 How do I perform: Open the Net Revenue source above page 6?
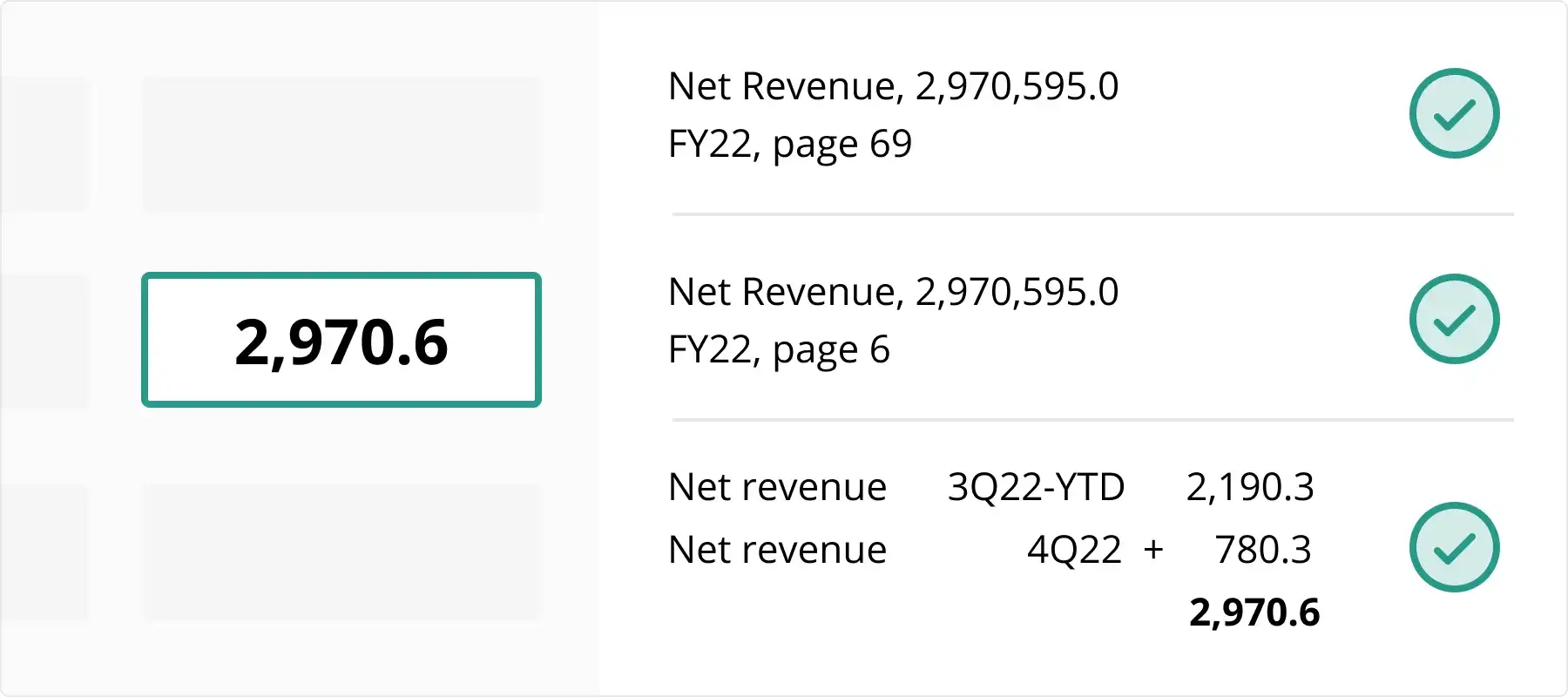893,292
